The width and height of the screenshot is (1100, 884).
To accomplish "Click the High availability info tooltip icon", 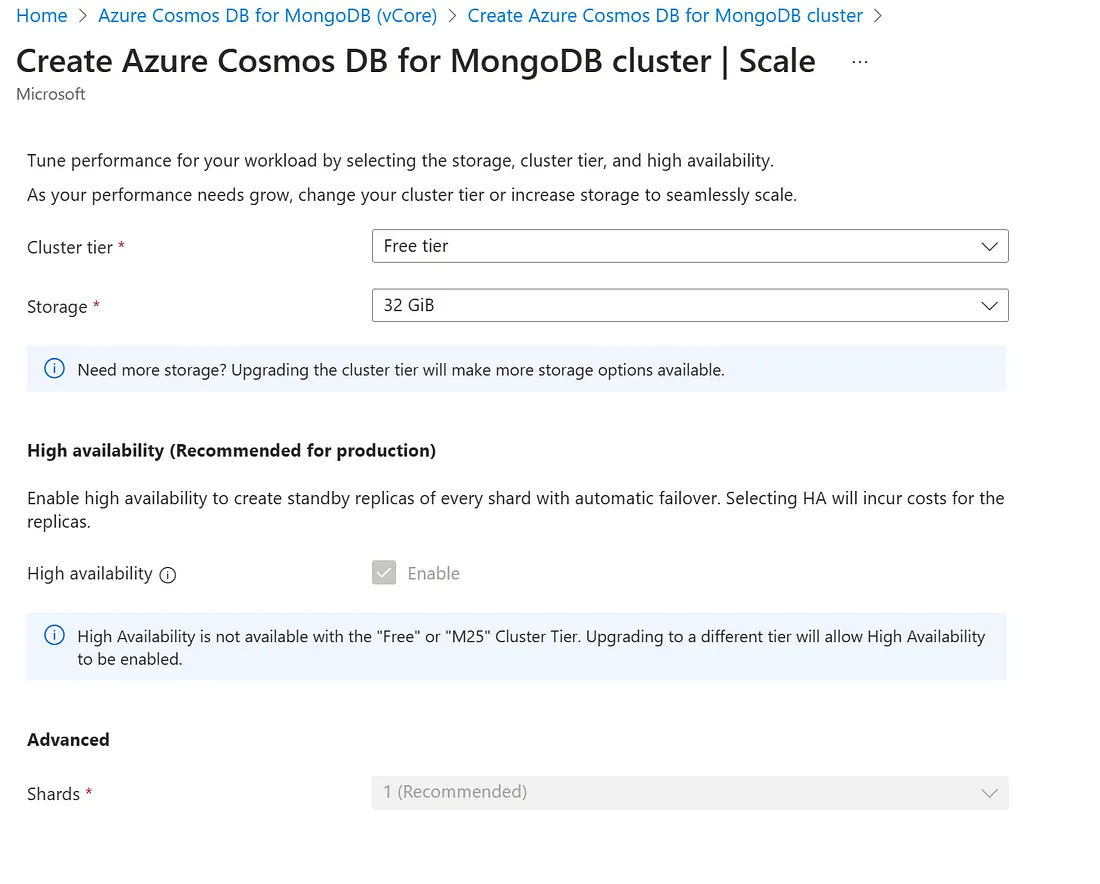I will point(168,575).
